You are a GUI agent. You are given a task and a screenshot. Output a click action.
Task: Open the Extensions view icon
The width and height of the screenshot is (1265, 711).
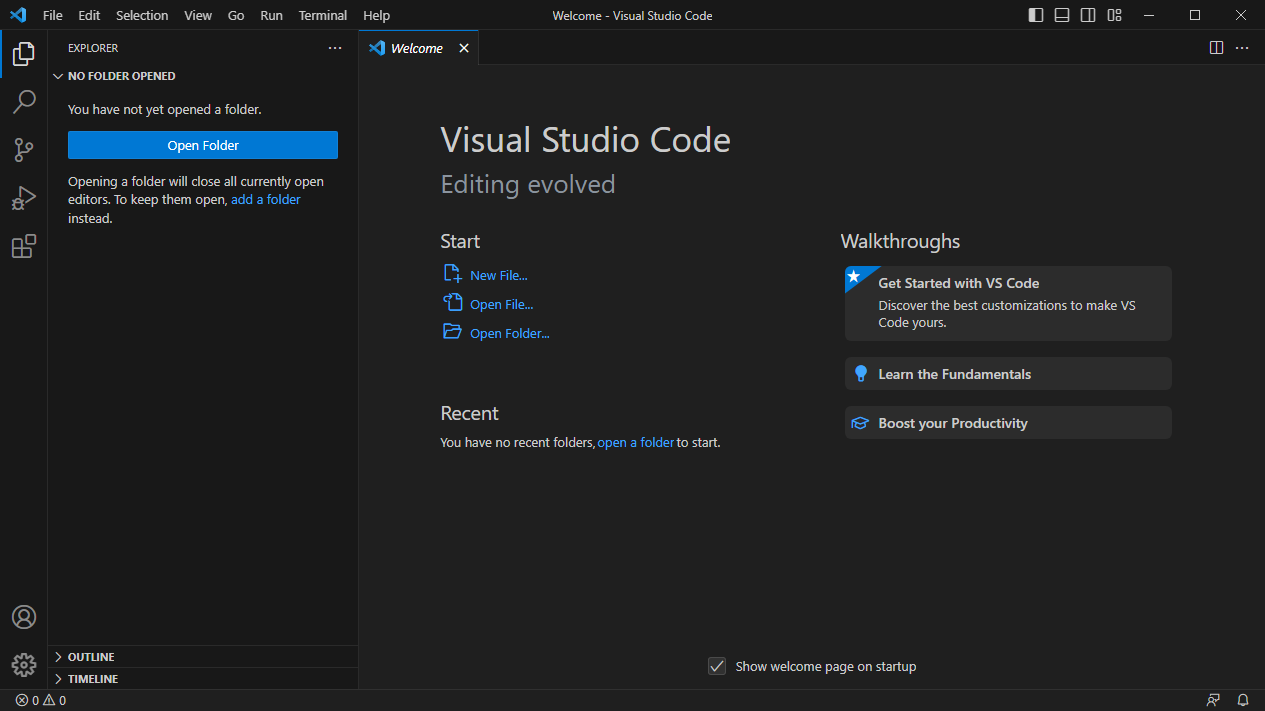(x=24, y=246)
